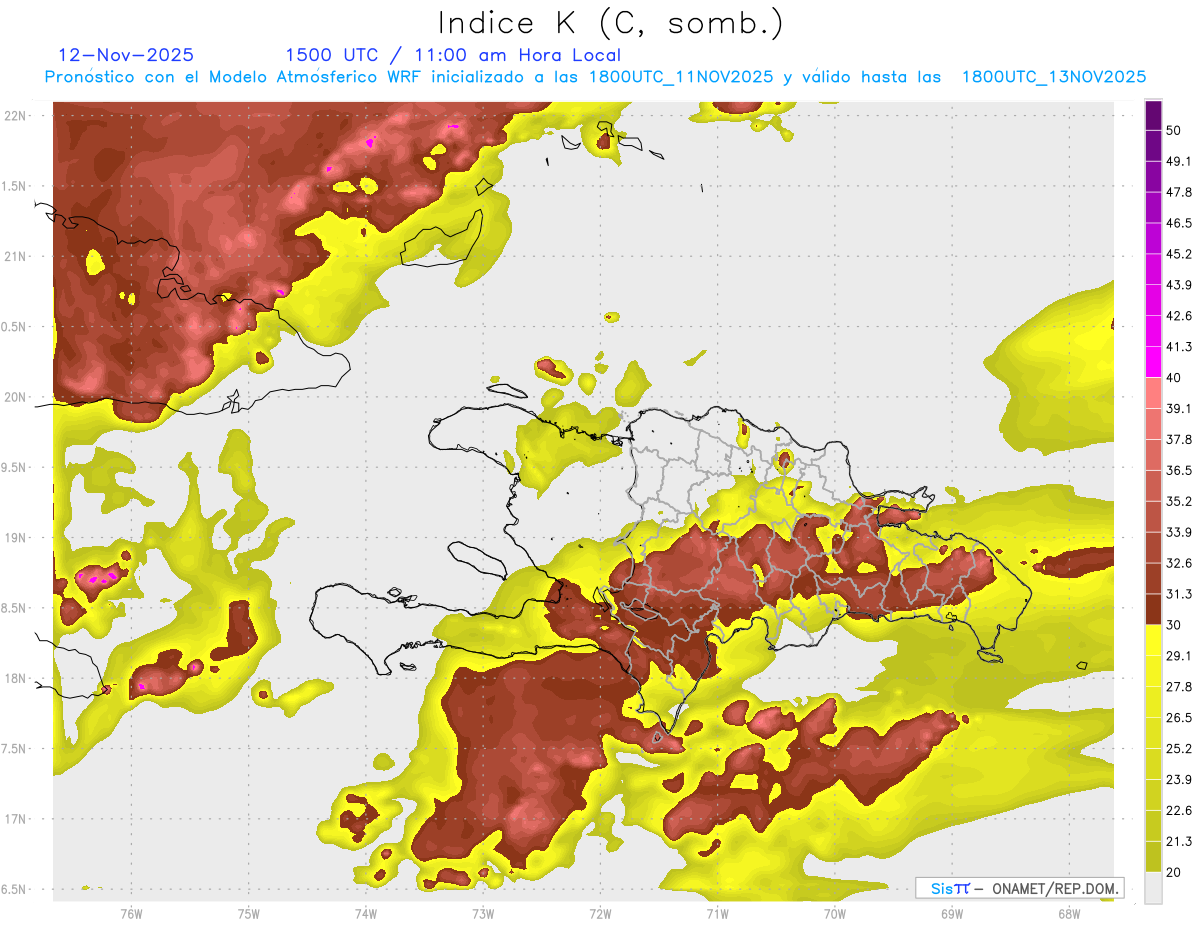Click the "23.9" color scale value

[x=1179, y=781]
